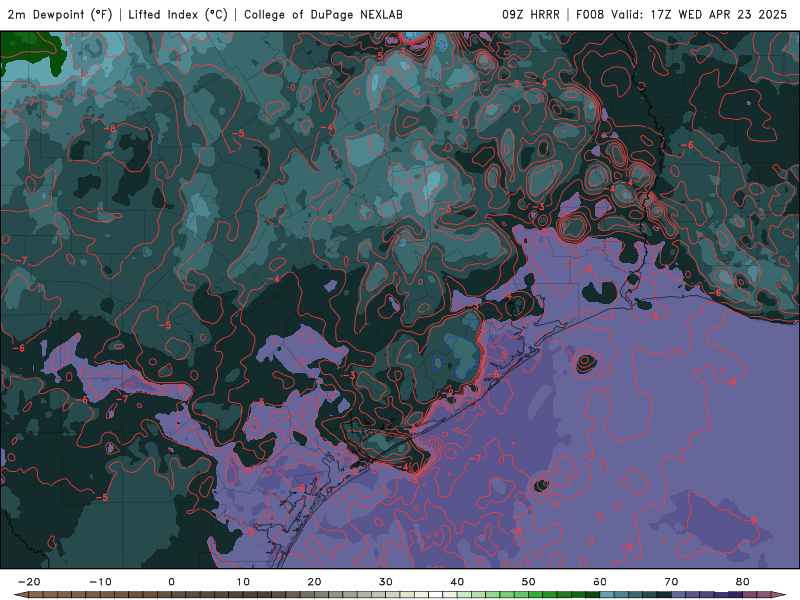Click the 10 tick label on color scale
Screen dimensions: 800x600
click(243, 582)
